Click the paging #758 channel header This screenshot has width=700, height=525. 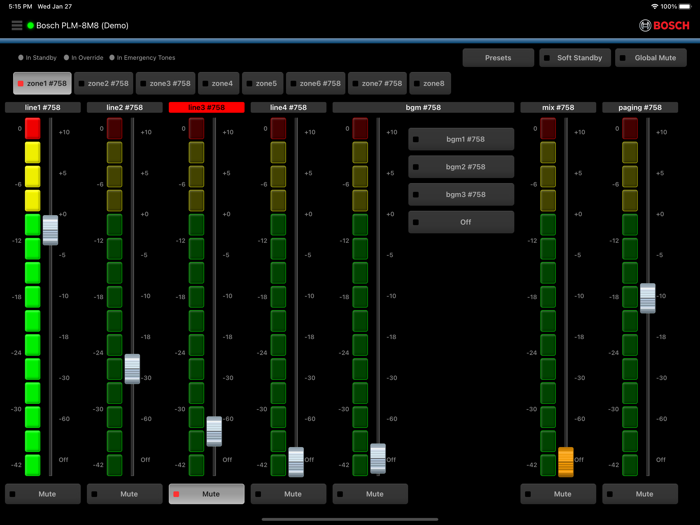pyautogui.click(x=640, y=108)
